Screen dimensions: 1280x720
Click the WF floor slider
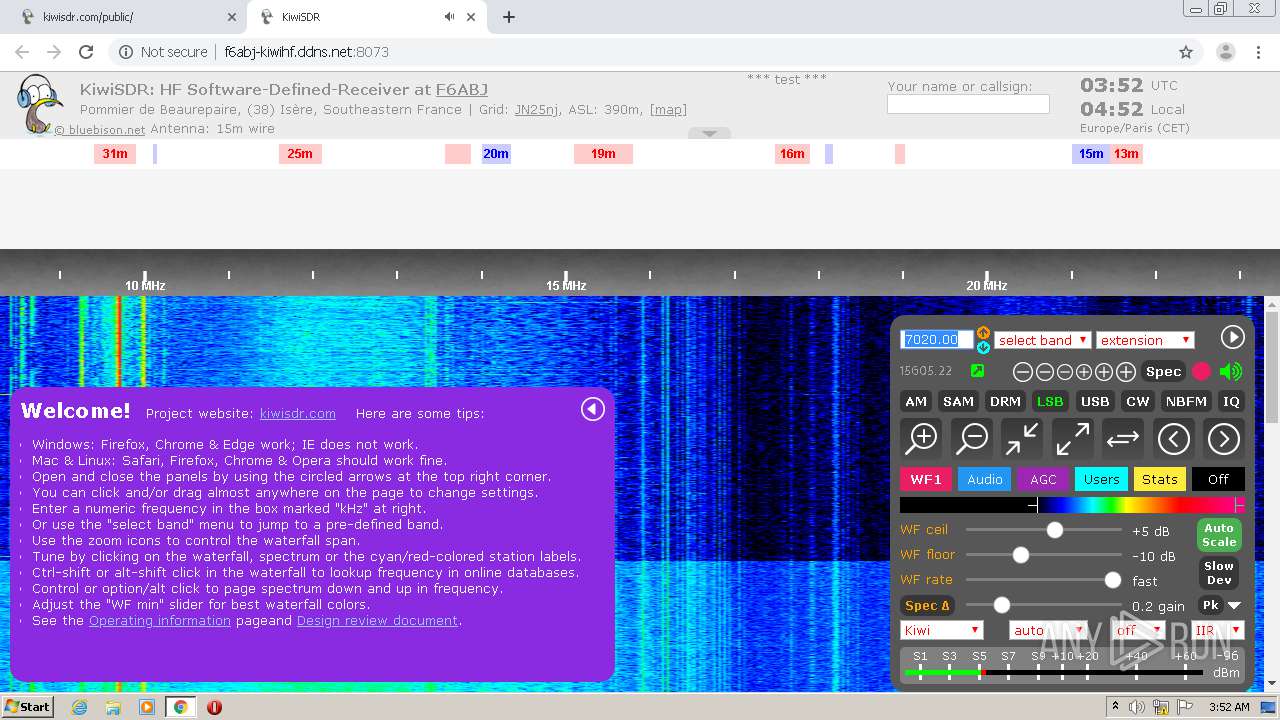pyautogui.click(x=1043, y=555)
